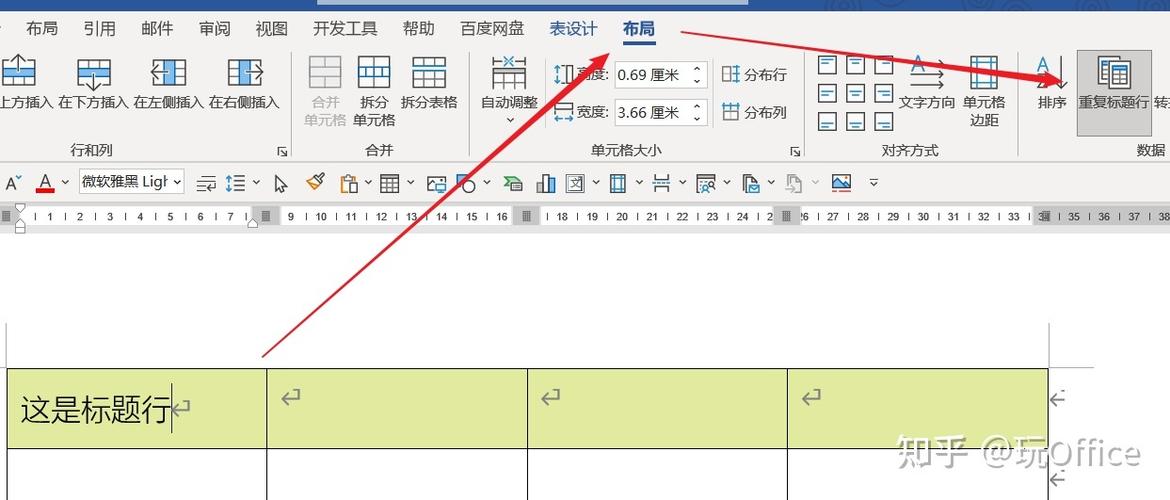Click first-line indent marker on ruler
The height and width of the screenshot is (500, 1170).
click(x=19, y=208)
